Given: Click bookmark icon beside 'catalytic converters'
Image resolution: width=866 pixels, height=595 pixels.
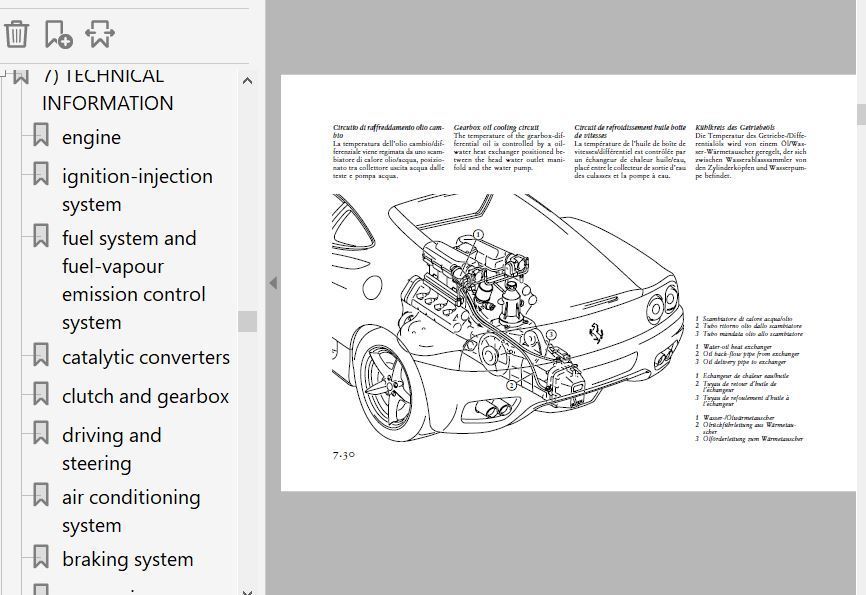Looking at the screenshot, I should (41, 355).
